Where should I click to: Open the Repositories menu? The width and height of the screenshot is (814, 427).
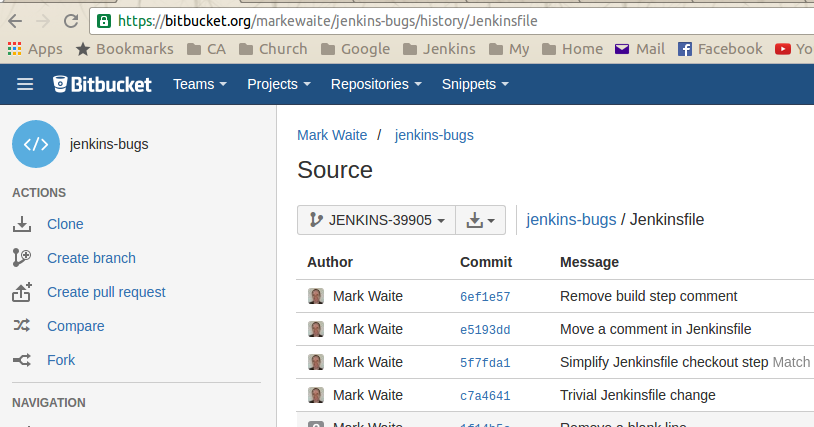coord(375,84)
